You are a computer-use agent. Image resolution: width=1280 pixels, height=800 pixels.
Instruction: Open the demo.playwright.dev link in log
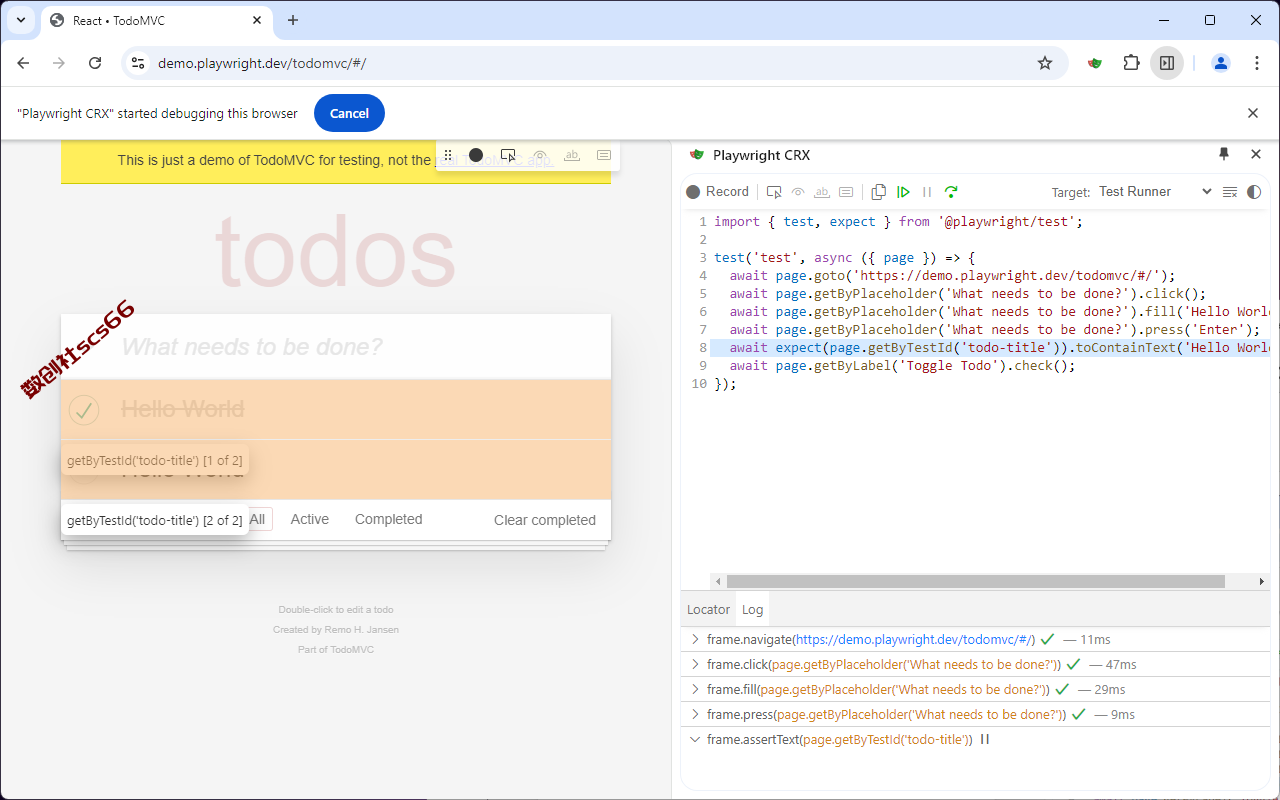[x=913, y=639]
